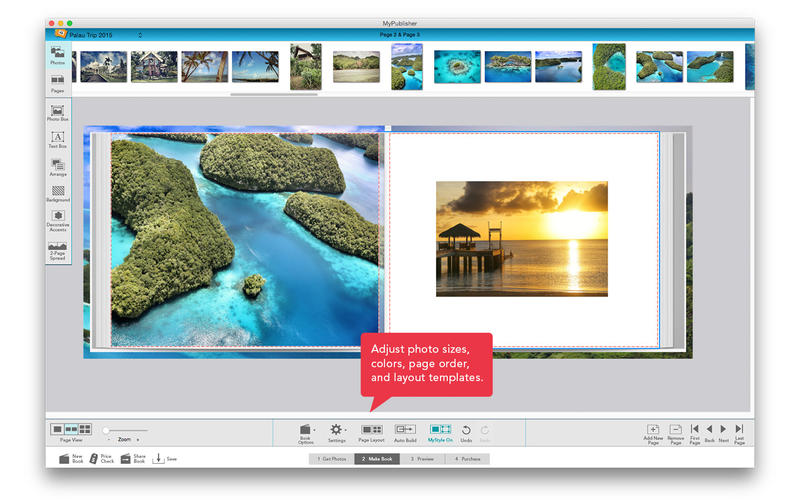Go to step 3 Preview tab
This screenshot has width=800, height=500.
coord(424,458)
